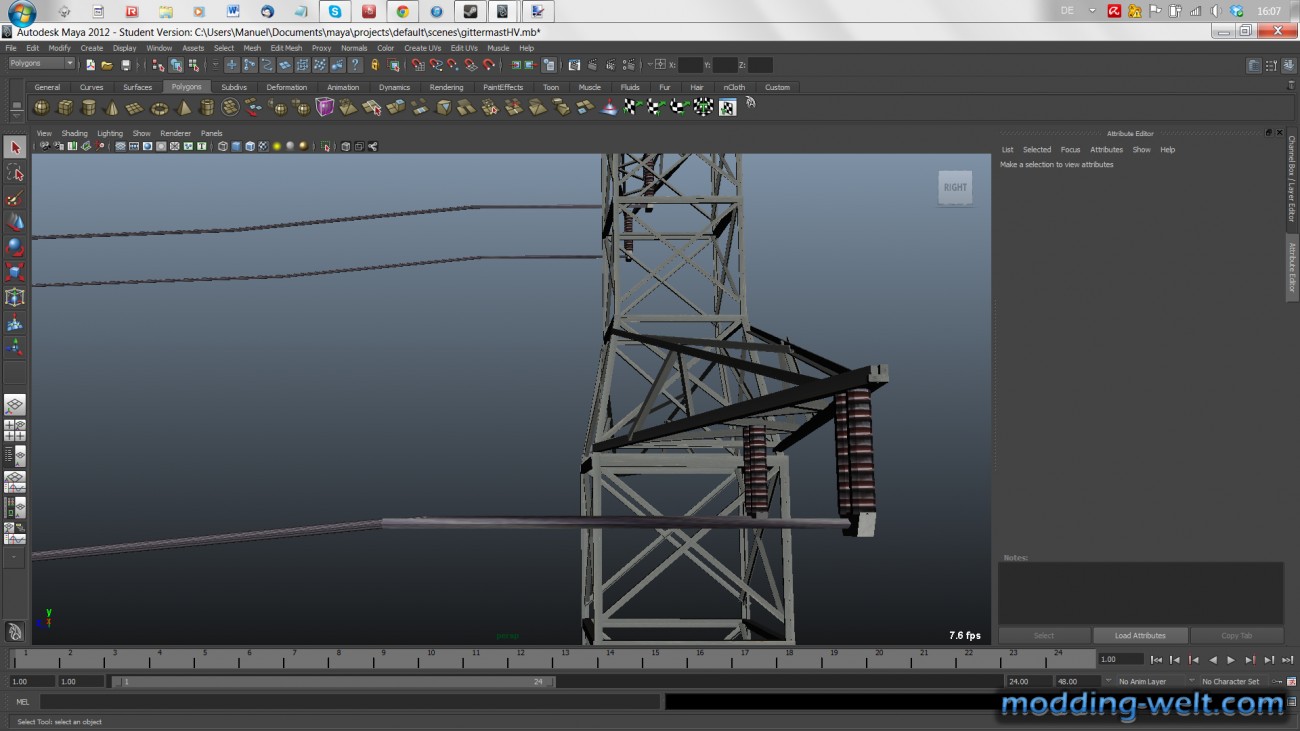Activate the Lasso Select tool
This screenshot has width=1300, height=731.
pyautogui.click(x=15, y=173)
